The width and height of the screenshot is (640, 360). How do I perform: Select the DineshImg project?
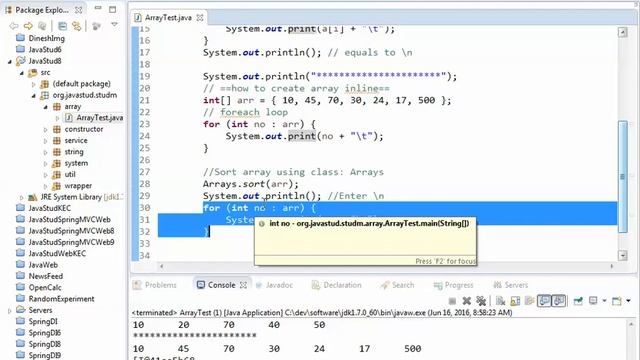coord(40,38)
